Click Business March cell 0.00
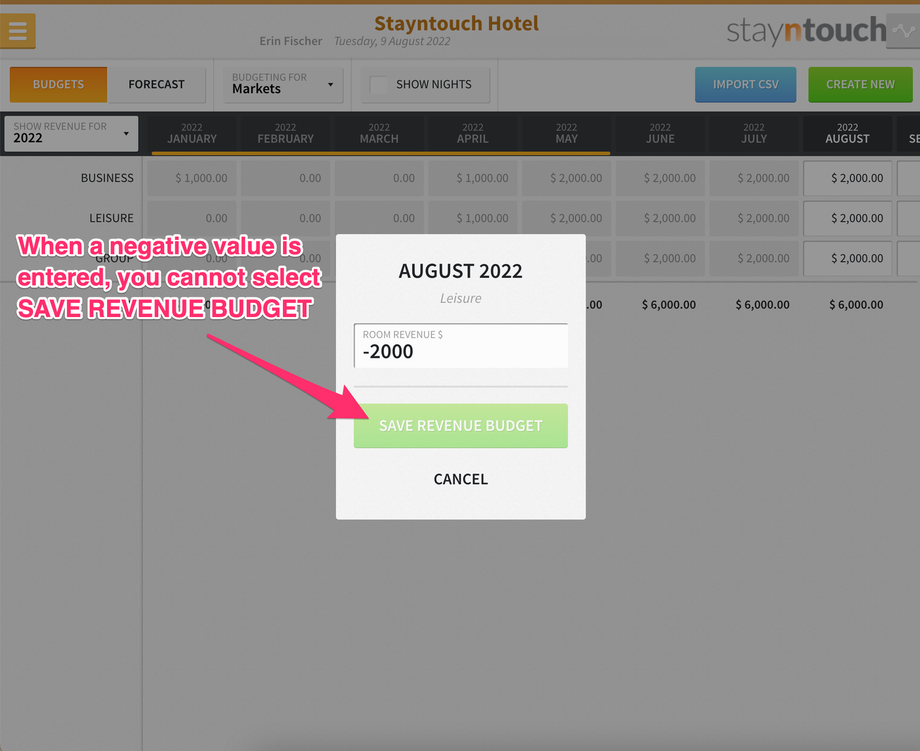920x751 pixels. pyautogui.click(x=379, y=178)
